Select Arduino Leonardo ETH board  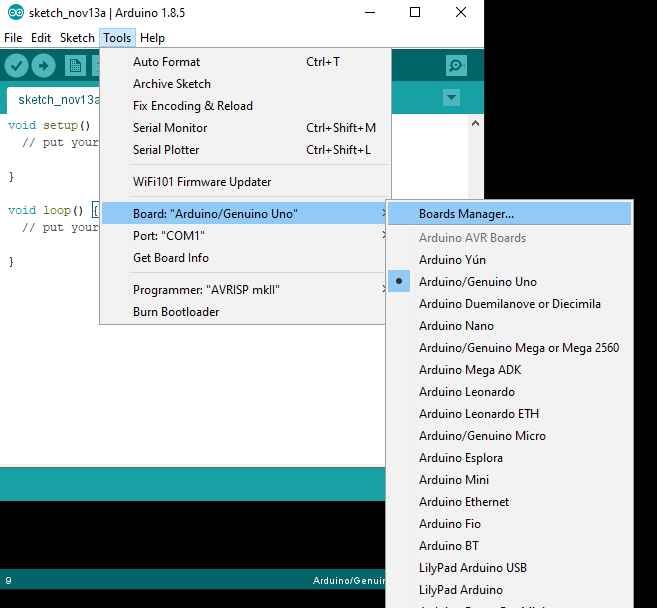[510, 414]
